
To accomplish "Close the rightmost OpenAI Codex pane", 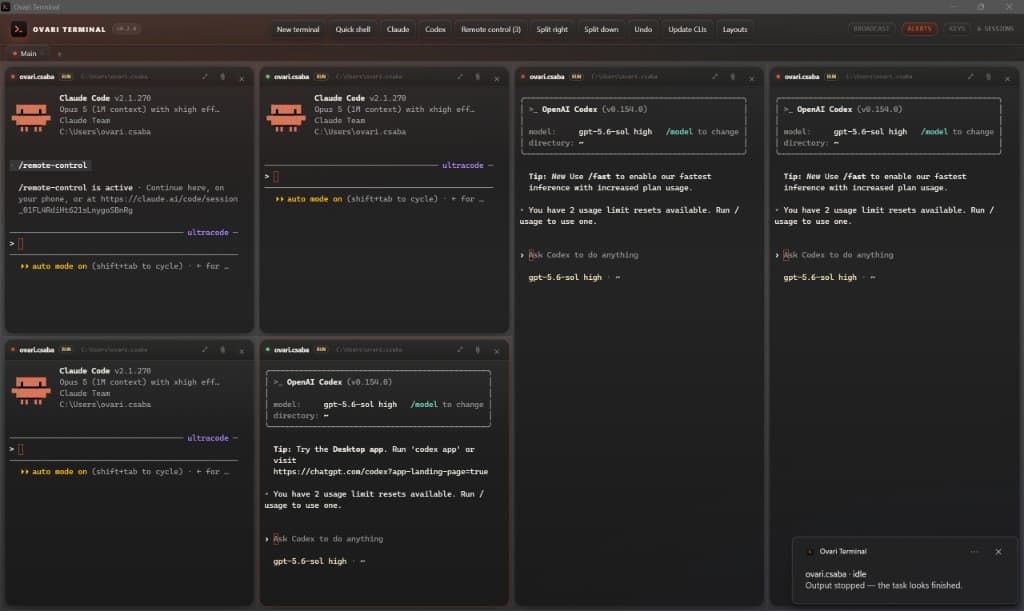I will tap(1007, 78).
